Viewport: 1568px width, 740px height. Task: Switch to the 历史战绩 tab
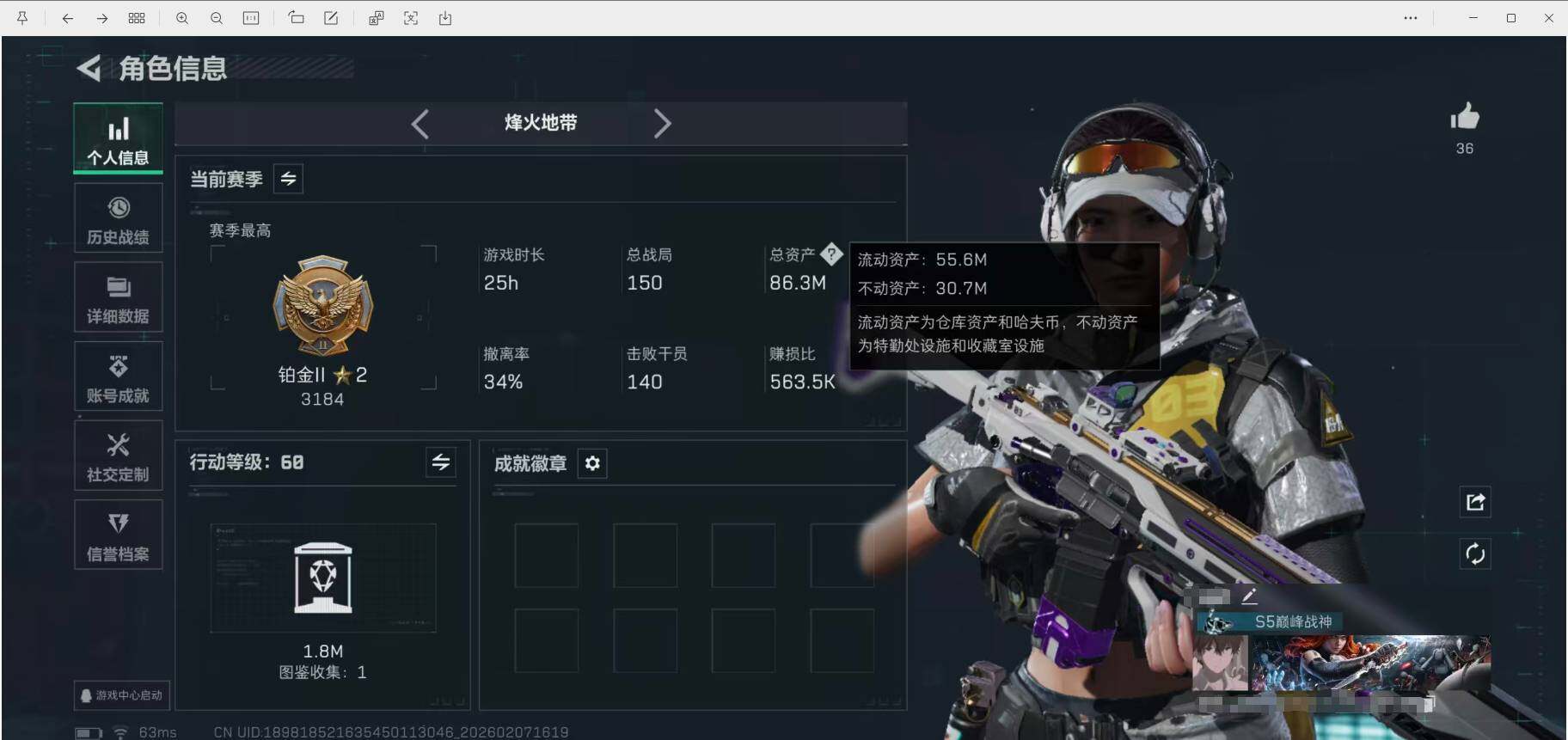pos(118,218)
